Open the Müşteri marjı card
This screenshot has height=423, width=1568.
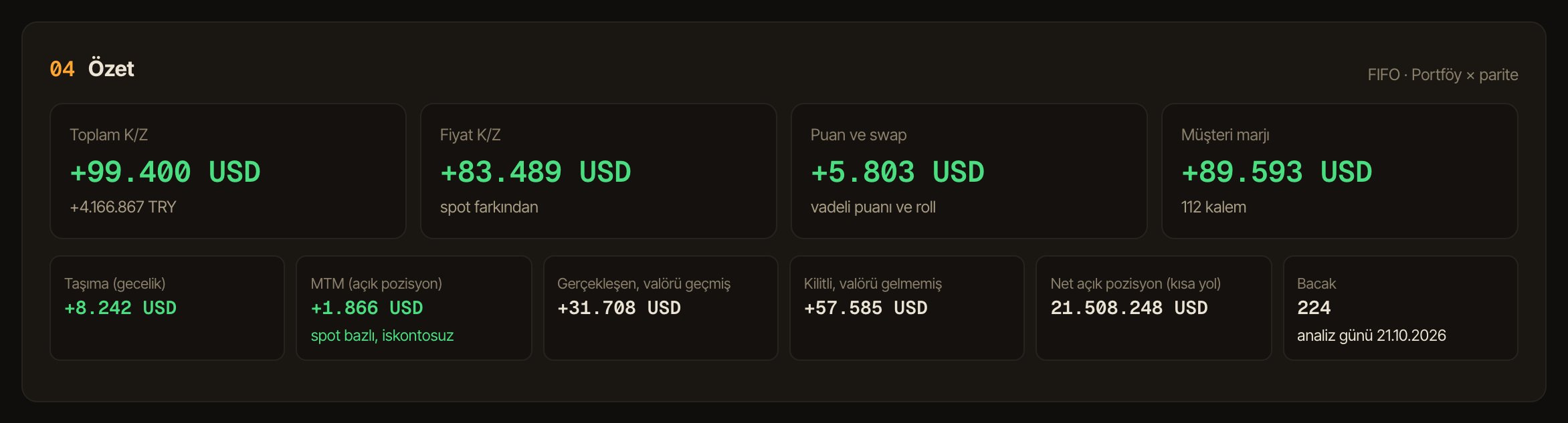(x=1340, y=171)
